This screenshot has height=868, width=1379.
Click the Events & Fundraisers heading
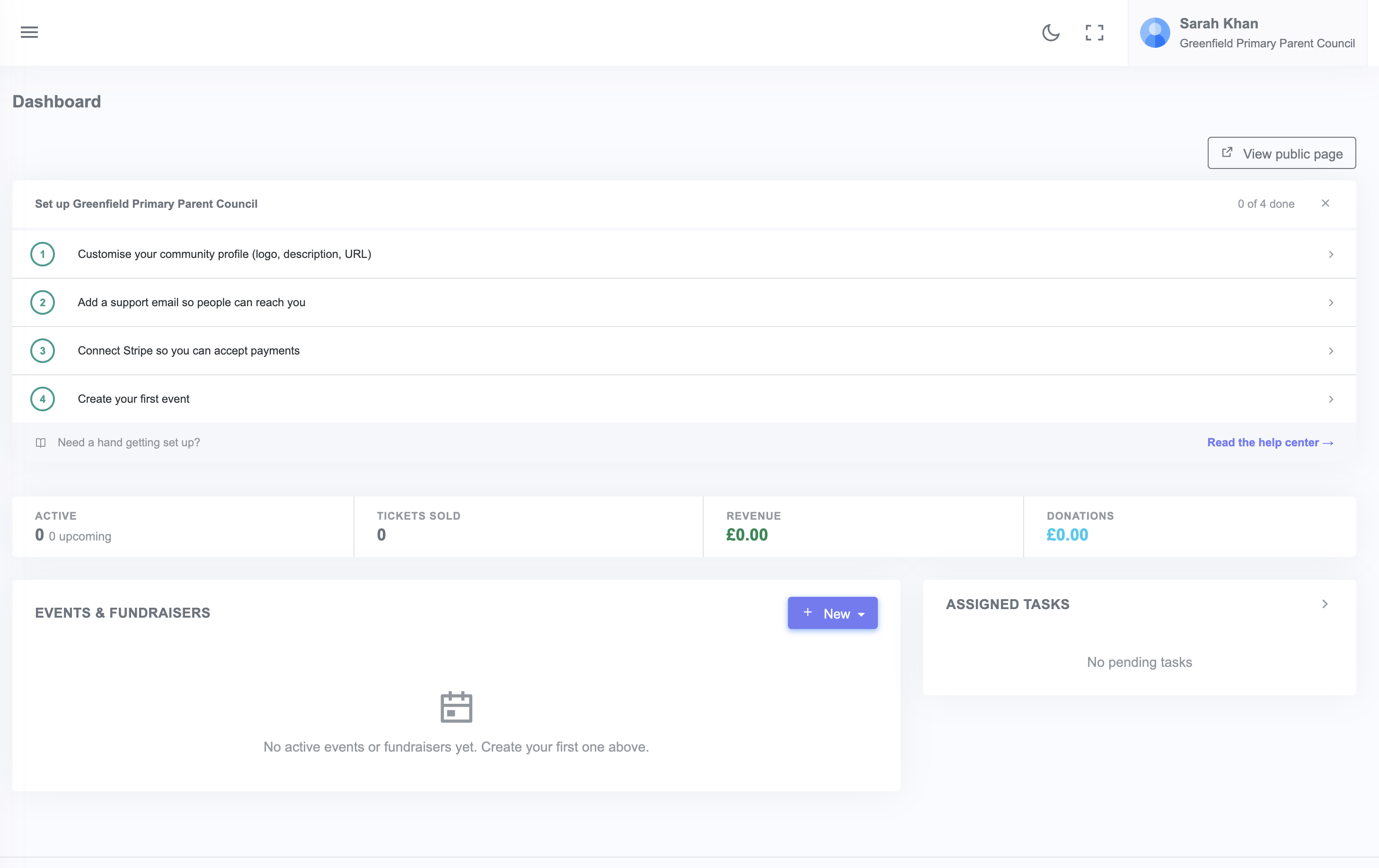[x=123, y=612]
